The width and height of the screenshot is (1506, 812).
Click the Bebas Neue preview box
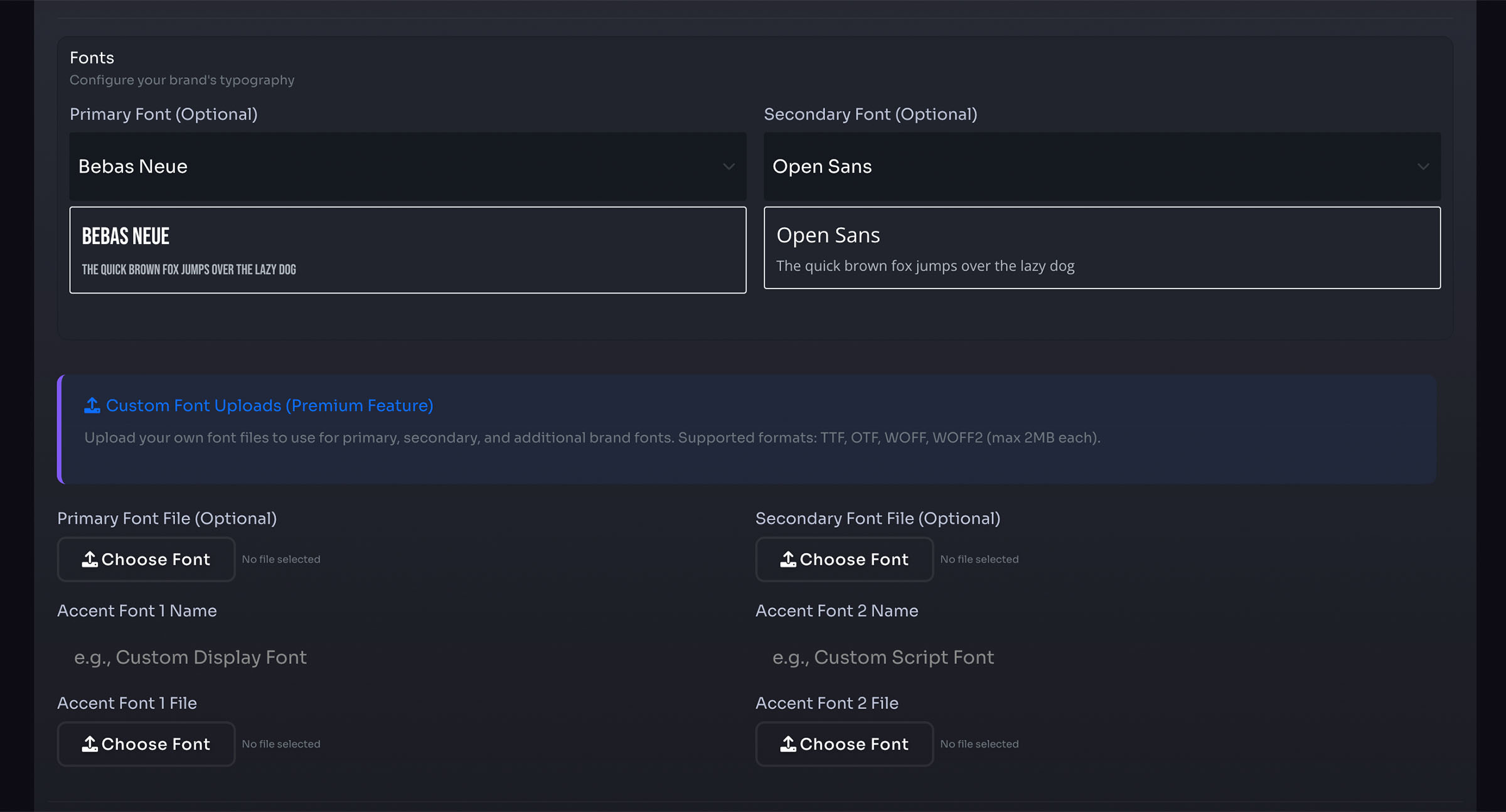408,250
